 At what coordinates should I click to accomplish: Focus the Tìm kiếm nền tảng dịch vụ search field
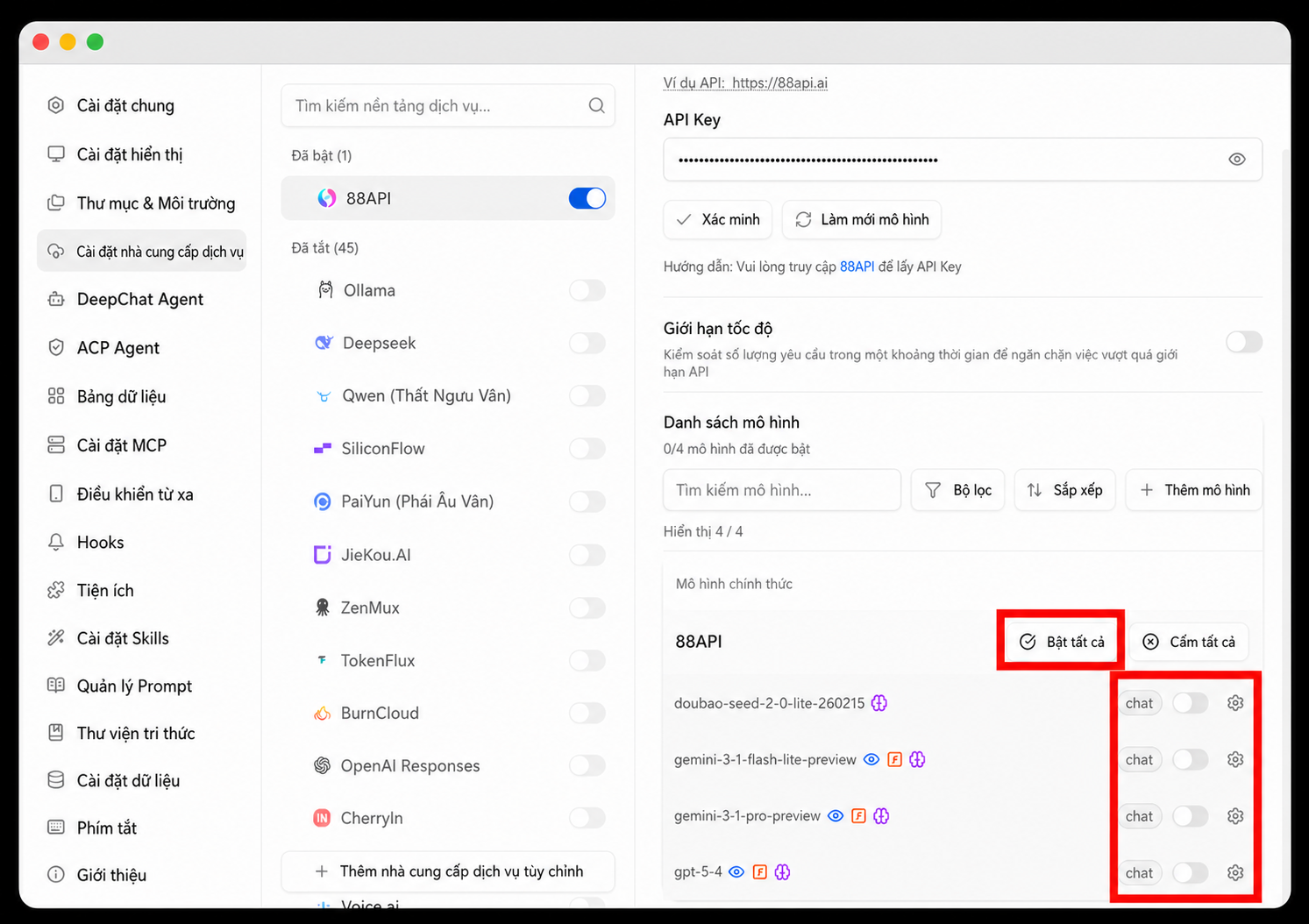coord(448,106)
